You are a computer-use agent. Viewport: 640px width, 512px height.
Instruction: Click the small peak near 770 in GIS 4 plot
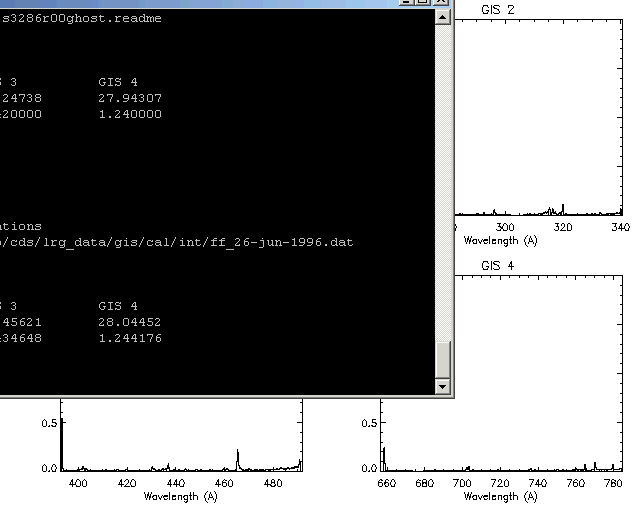pyautogui.click(x=595, y=466)
